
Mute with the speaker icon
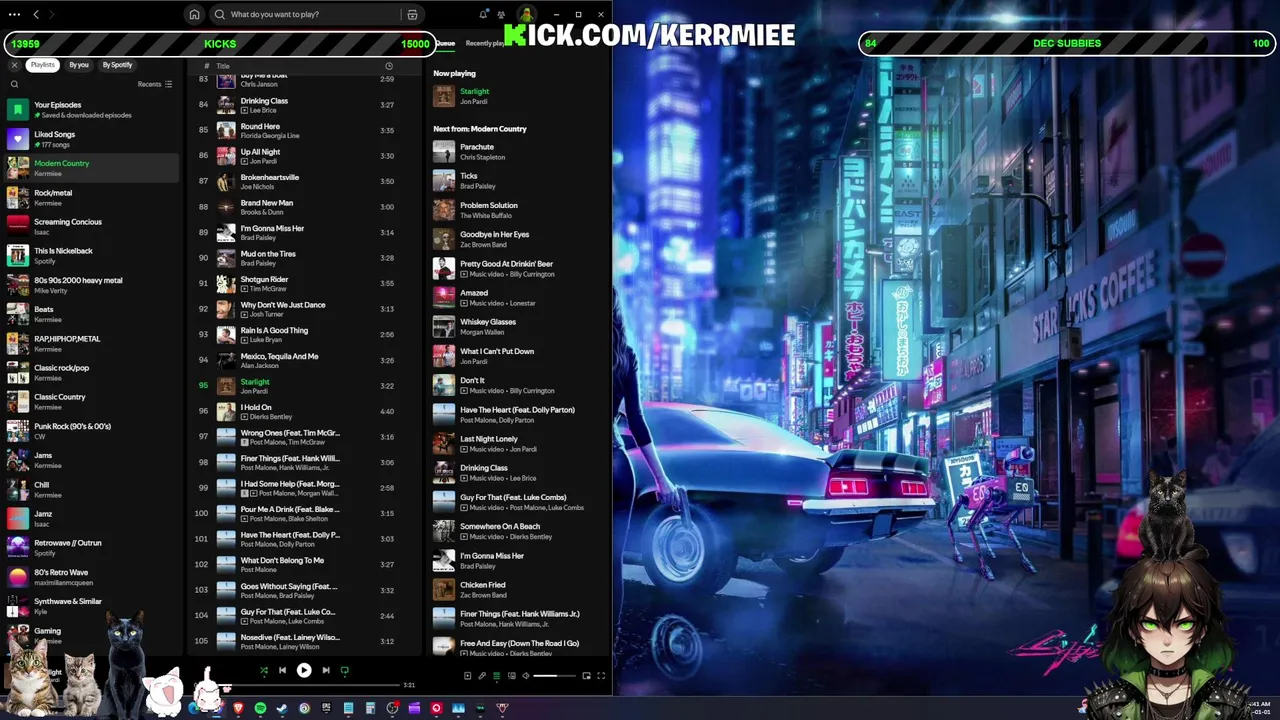[x=526, y=676]
